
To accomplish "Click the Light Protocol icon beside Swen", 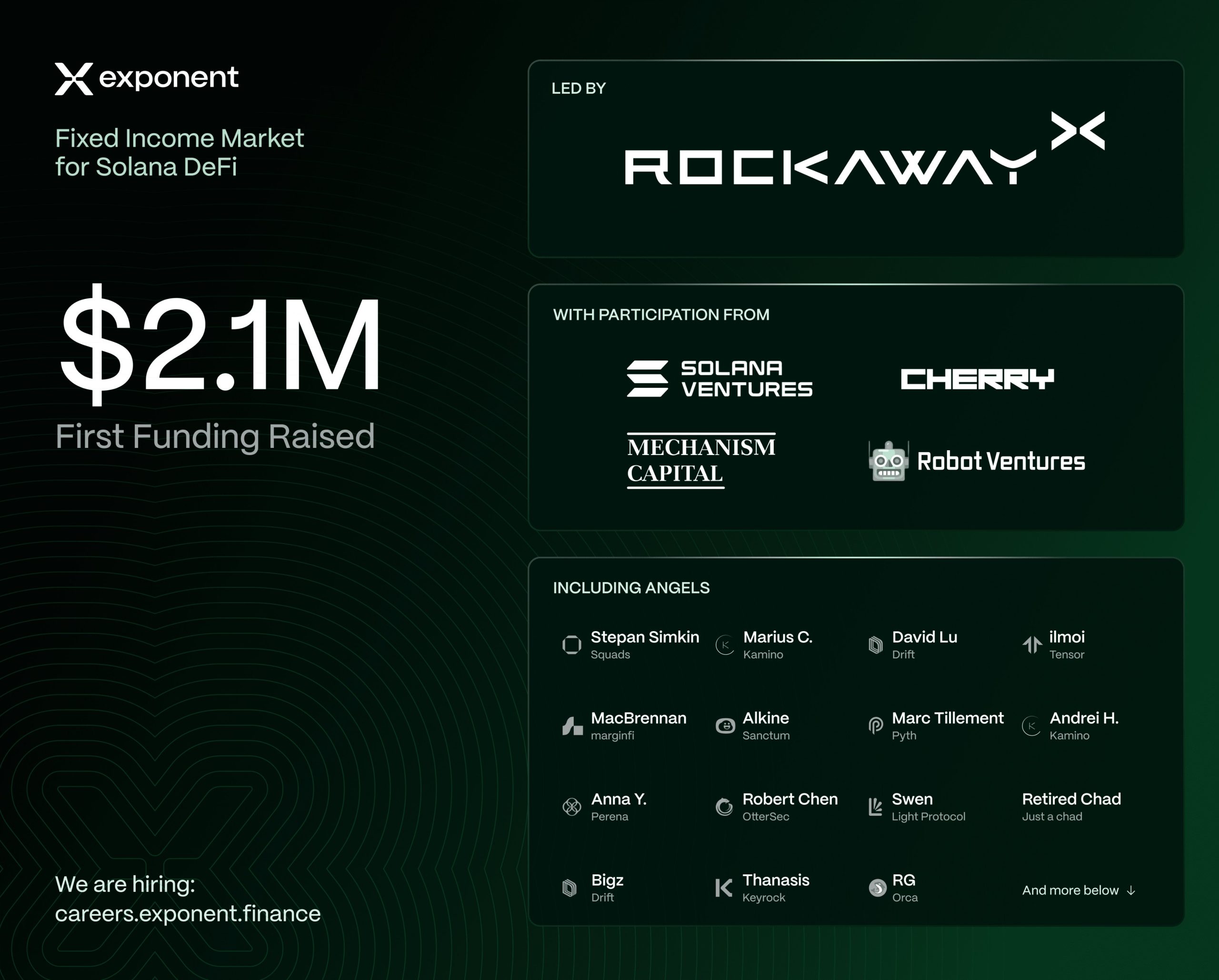I will click(x=875, y=806).
